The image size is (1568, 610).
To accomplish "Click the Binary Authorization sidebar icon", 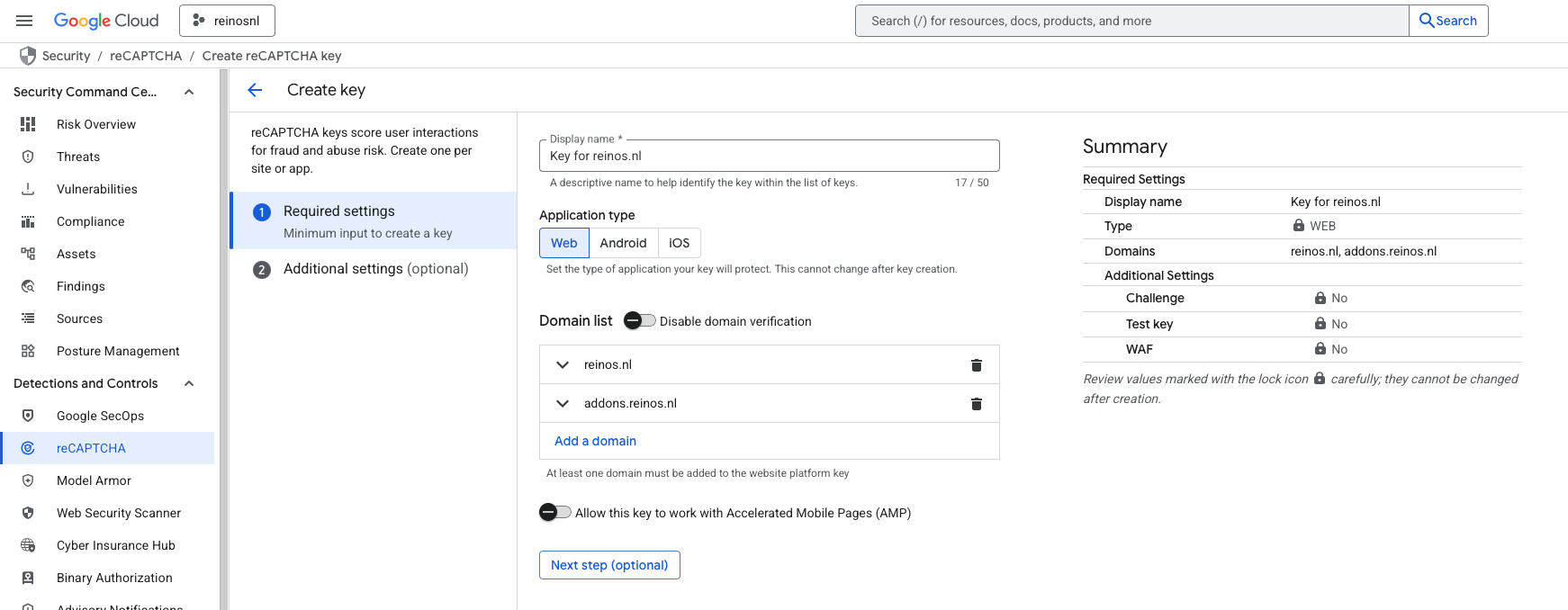I will [x=28, y=578].
